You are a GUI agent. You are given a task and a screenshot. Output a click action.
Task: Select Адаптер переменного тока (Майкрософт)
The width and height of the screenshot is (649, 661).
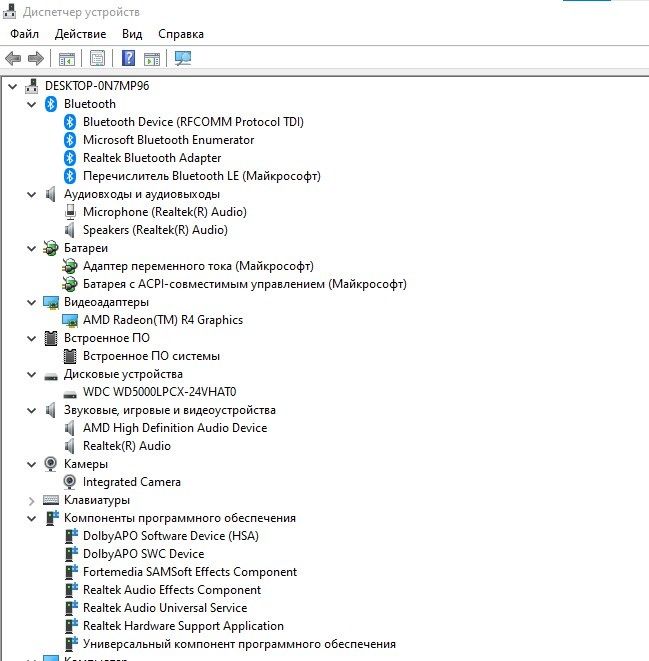click(x=198, y=266)
